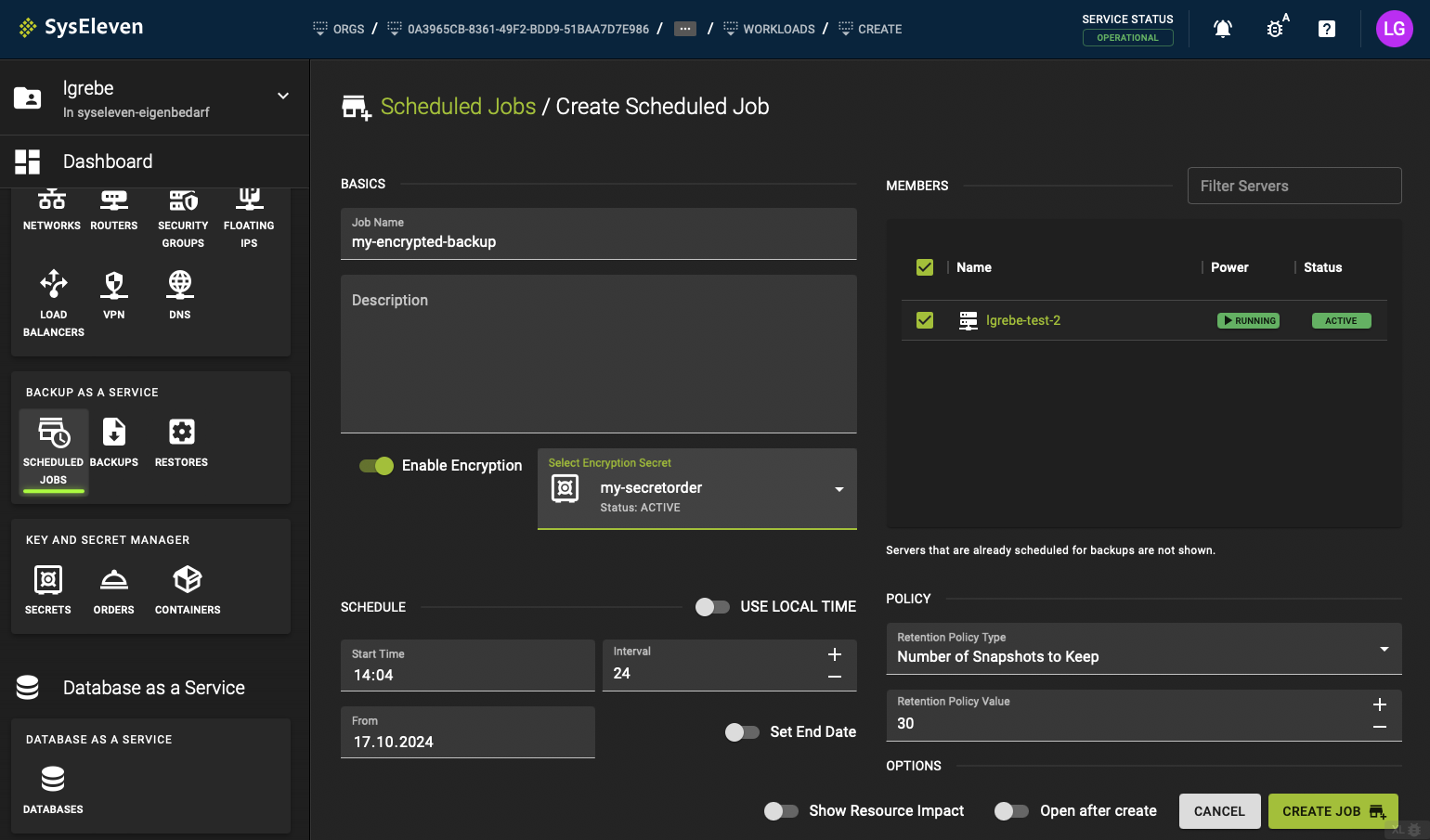Image resolution: width=1430 pixels, height=840 pixels.
Task: Open the Retention Policy Type dropdown
Action: click(x=1144, y=649)
